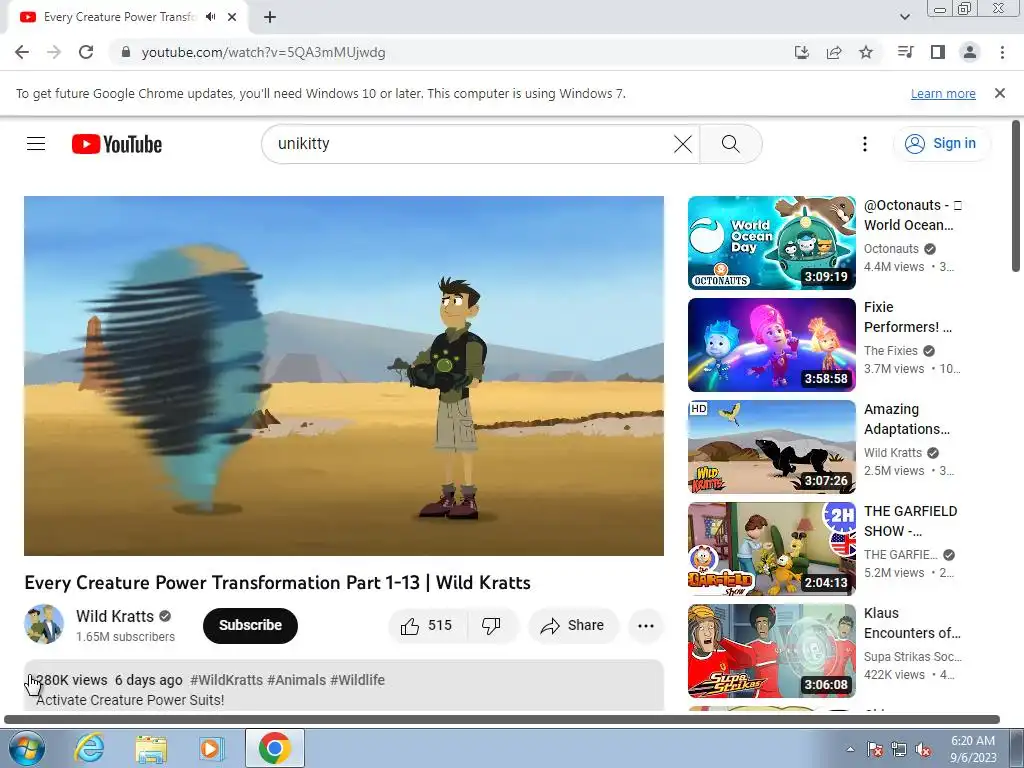Open The Fixies channel name
The width and height of the screenshot is (1024, 768).
coord(890,351)
